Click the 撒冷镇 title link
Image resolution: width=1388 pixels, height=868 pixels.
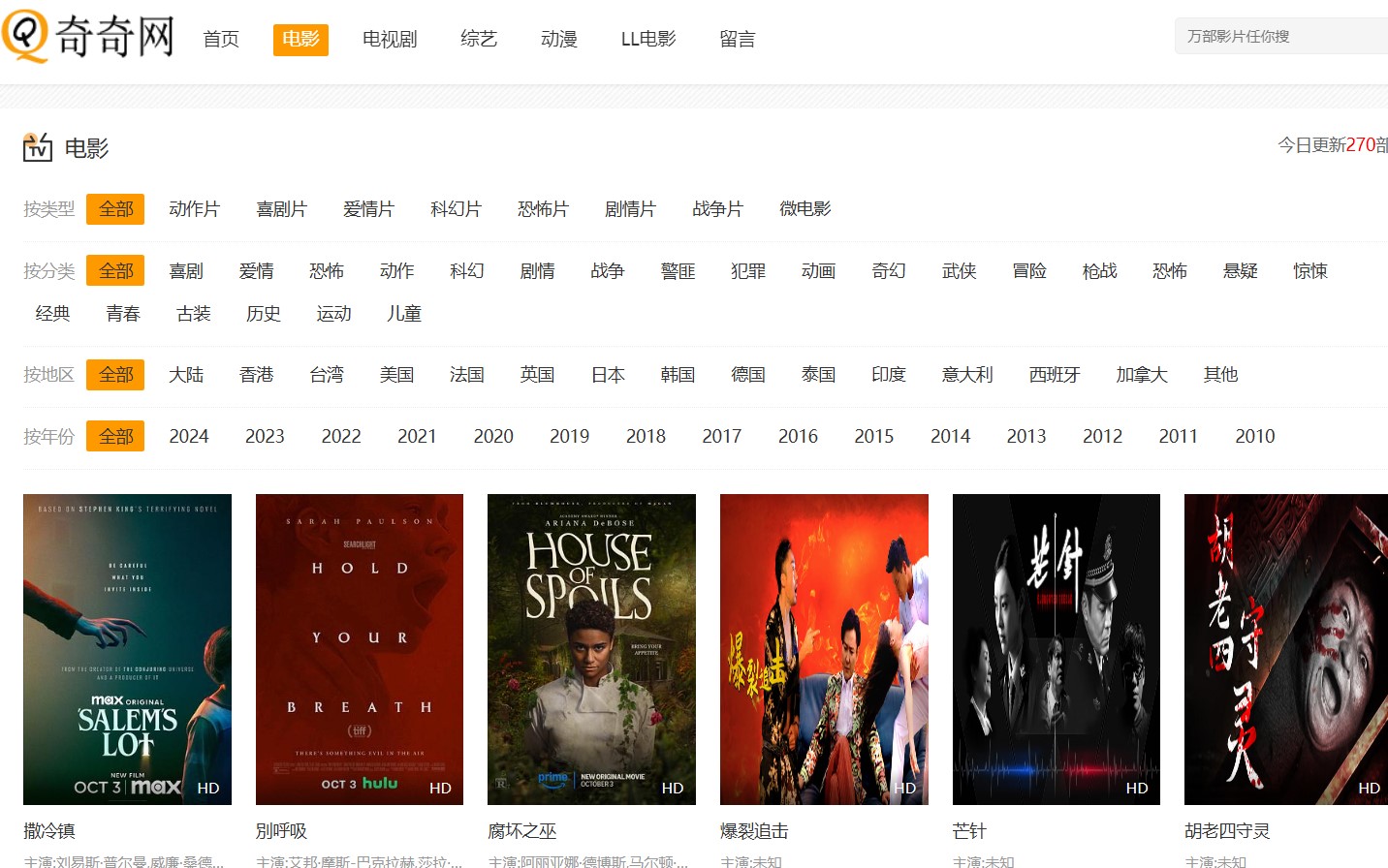click(x=49, y=831)
